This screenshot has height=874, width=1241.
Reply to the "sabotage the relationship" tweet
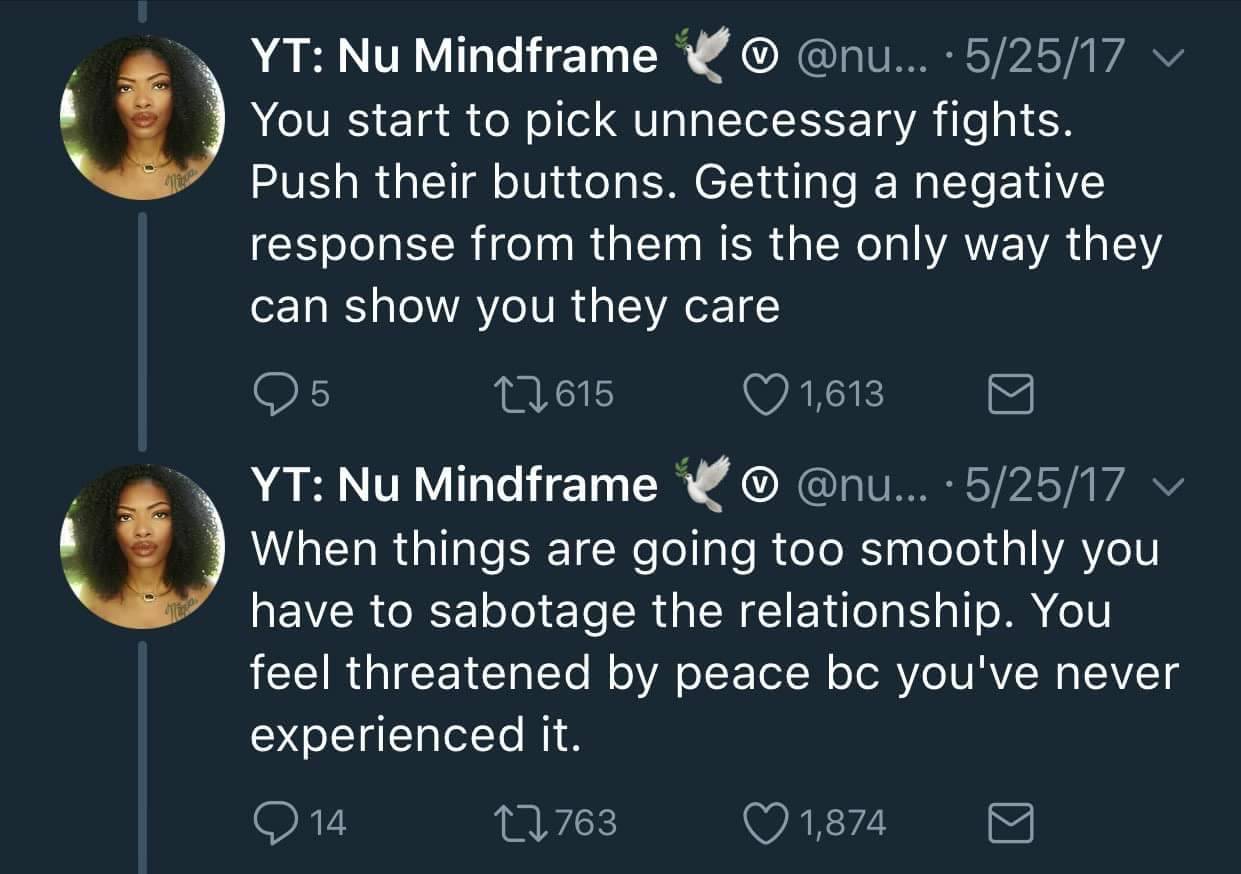tap(270, 822)
